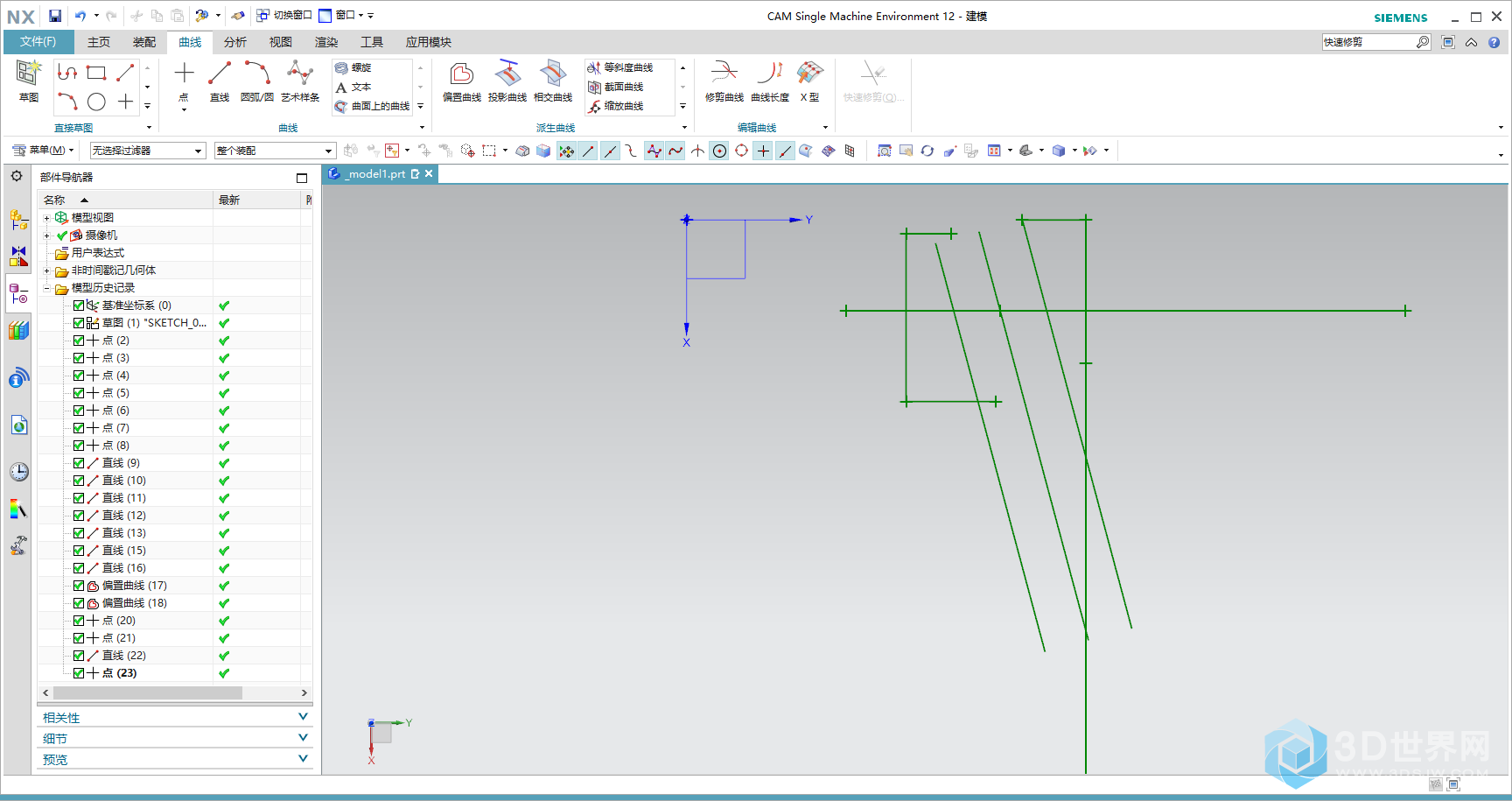The height and width of the screenshot is (801, 1512).
Task: Uncheck the 直线 (16) checkbox
Action: 79,568
